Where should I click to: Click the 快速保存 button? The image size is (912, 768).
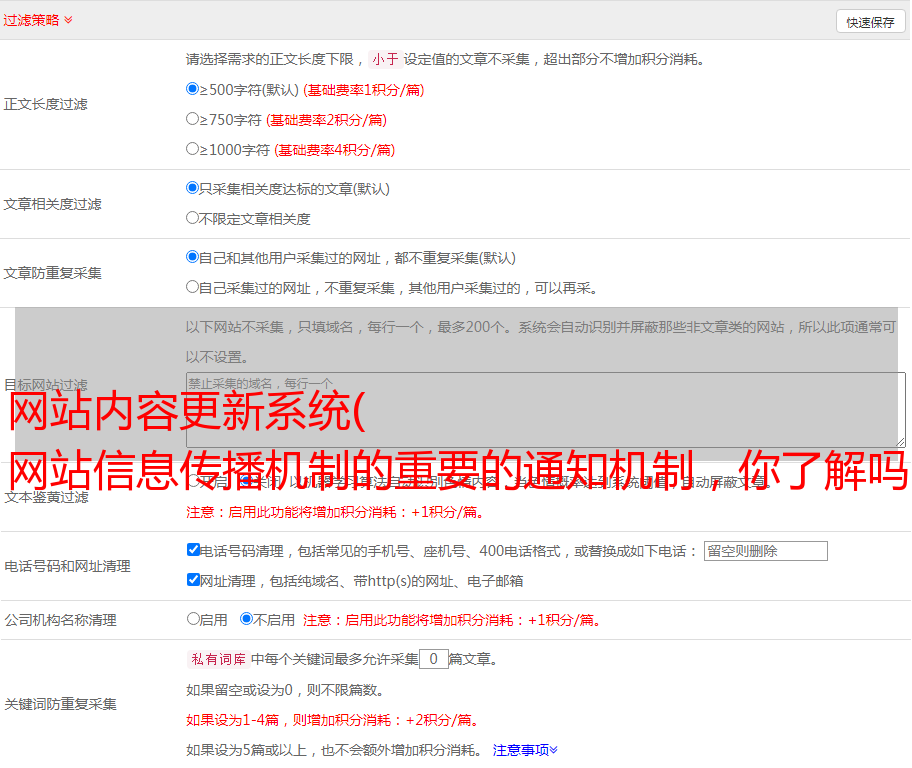[869, 22]
